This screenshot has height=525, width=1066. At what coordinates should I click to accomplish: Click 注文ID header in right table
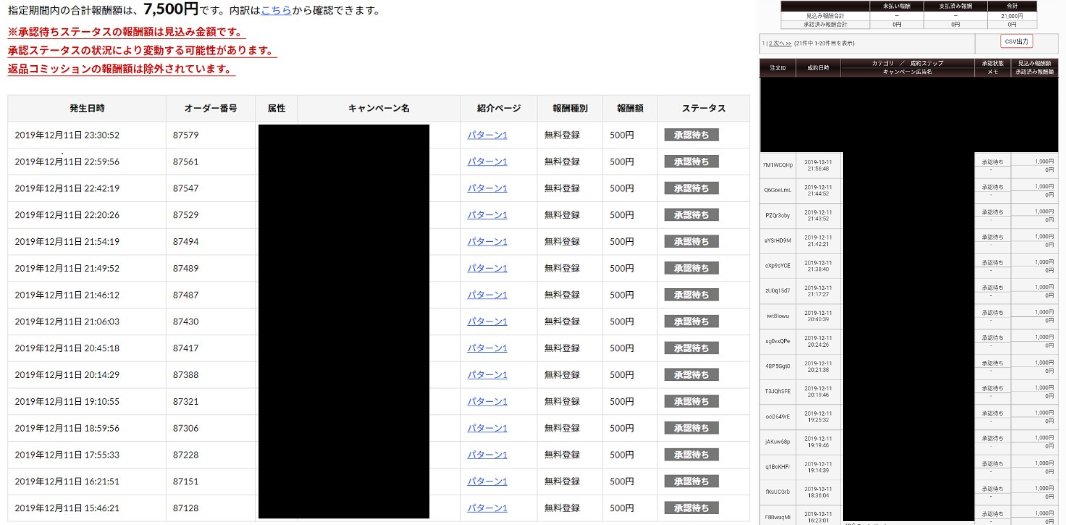point(778,67)
